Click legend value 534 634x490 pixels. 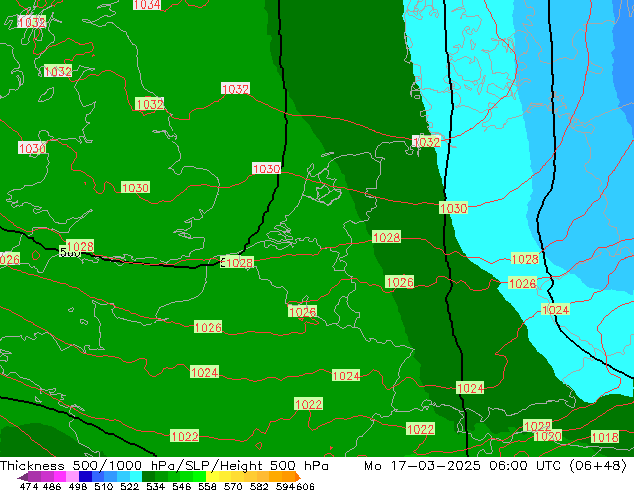point(156,486)
